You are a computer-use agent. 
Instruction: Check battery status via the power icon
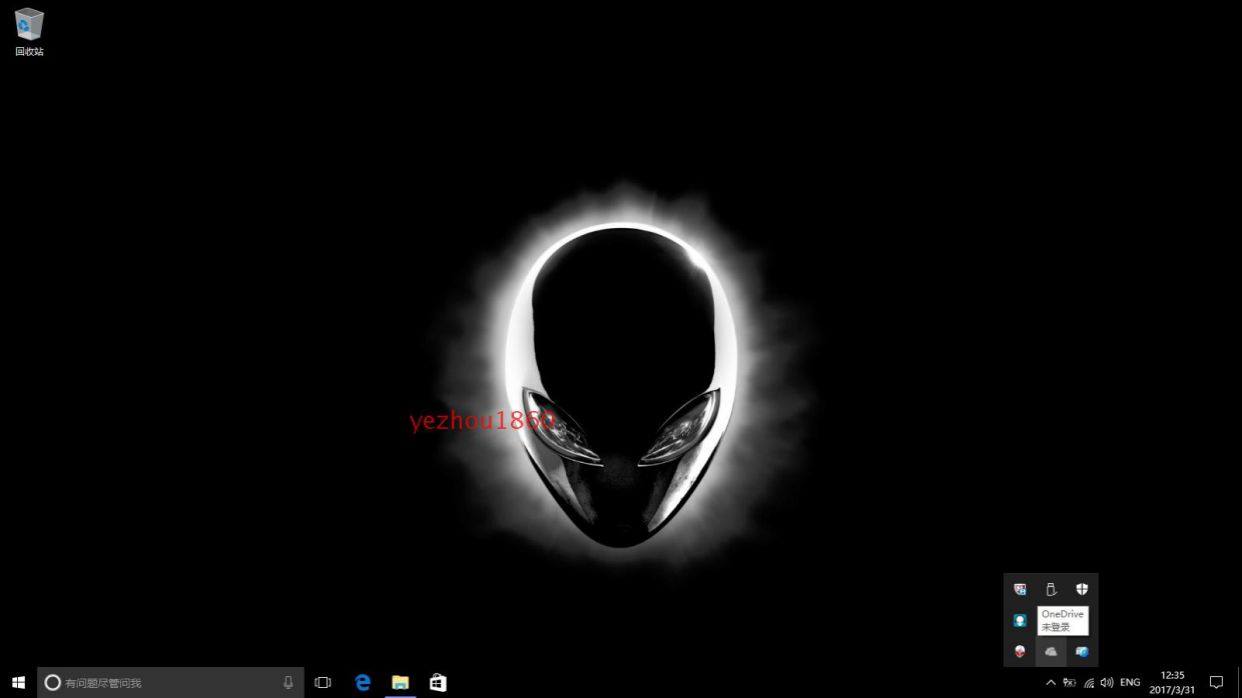[1068, 682]
